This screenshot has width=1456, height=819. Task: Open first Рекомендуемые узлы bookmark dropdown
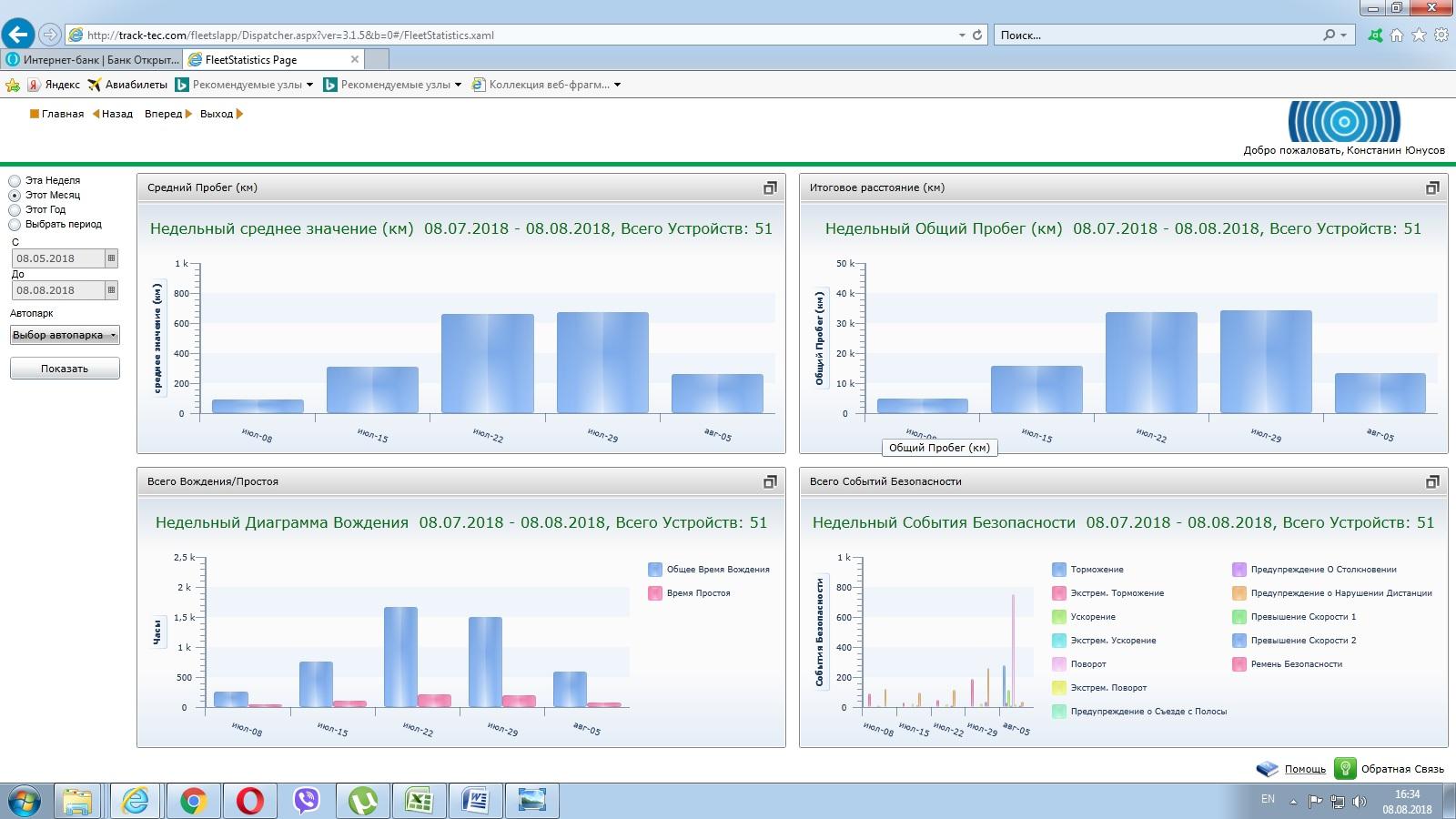(x=309, y=85)
